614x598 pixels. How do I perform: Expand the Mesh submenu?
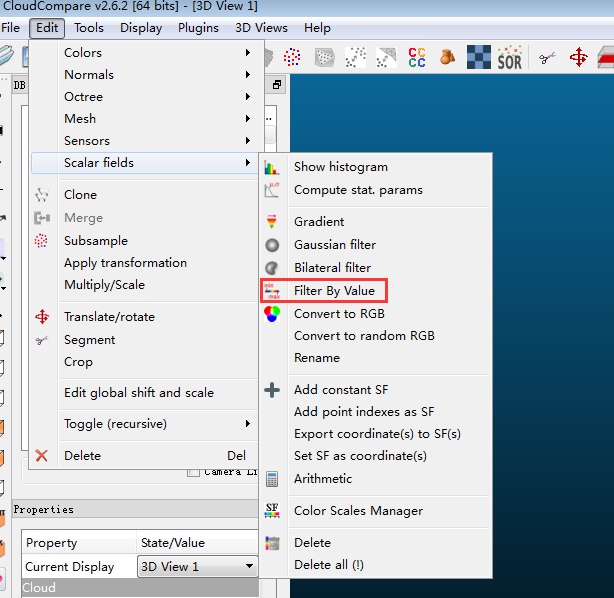point(144,118)
